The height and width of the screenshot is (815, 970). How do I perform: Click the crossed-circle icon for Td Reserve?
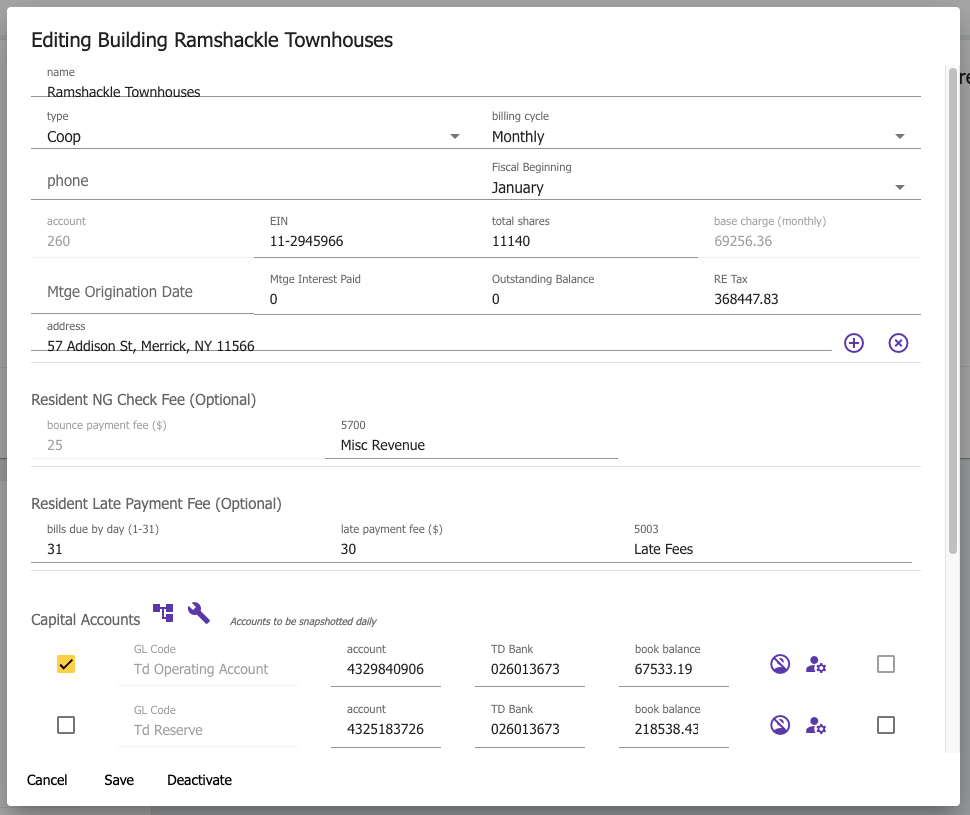pyautogui.click(x=780, y=725)
